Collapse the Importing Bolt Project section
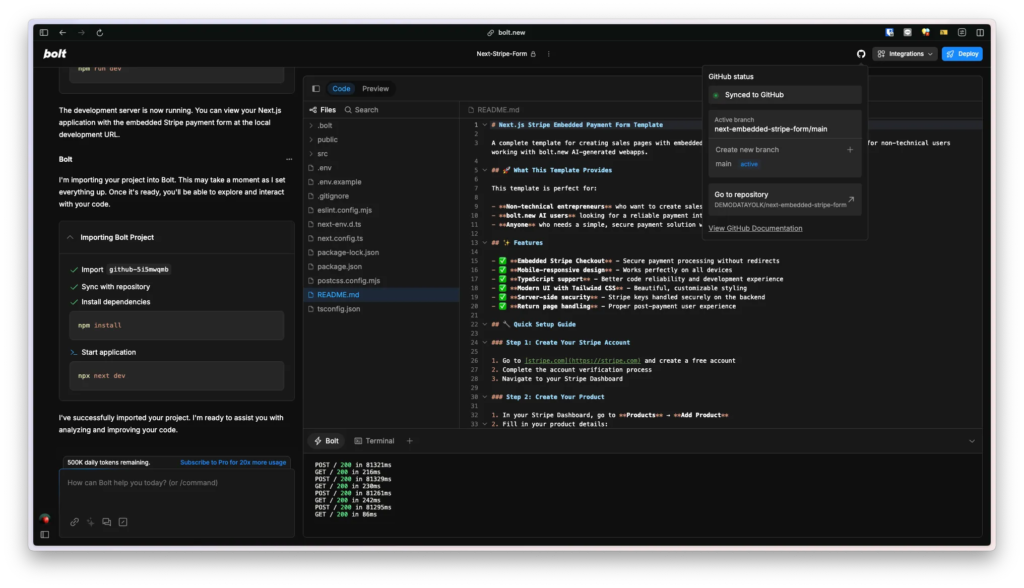This screenshot has height=588, width=1024. click(71, 238)
